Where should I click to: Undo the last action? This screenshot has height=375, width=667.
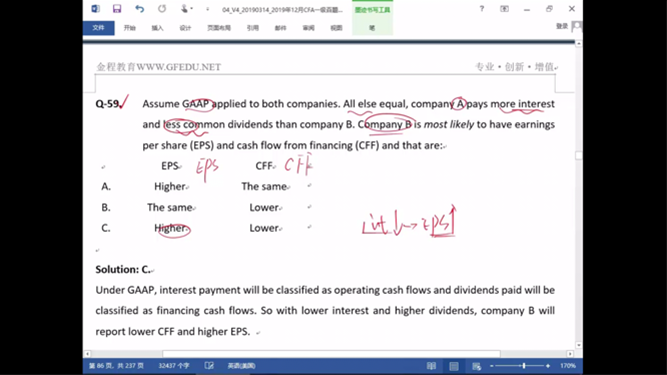coord(140,9)
